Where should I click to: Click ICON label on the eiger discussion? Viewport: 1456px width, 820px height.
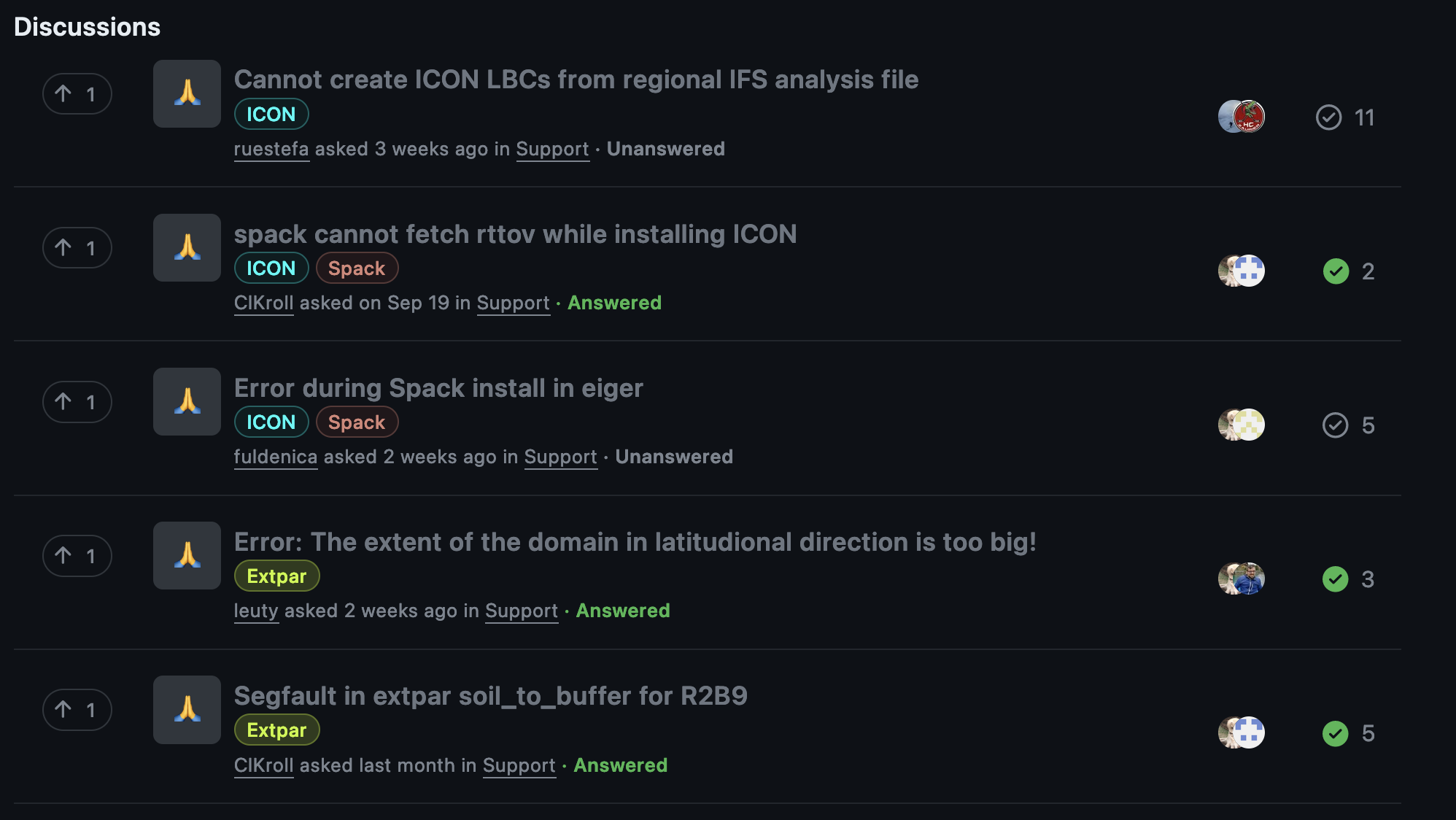[271, 422]
